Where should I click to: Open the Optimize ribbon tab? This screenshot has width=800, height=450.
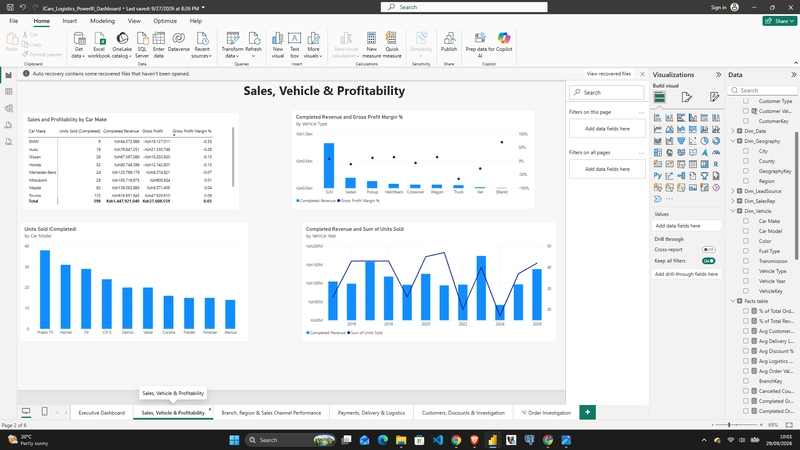165,21
